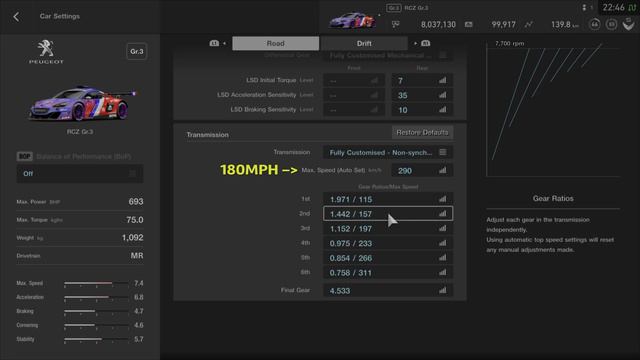
Task: Click the RCZ Gr.3 car image in left panel
Action: click(x=81, y=103)
